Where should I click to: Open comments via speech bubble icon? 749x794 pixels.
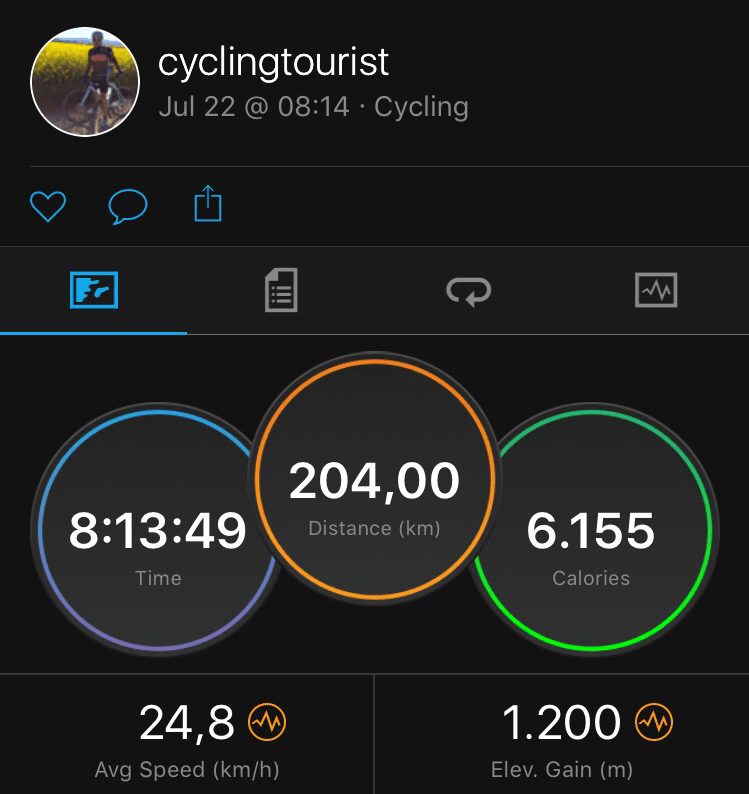[x=127, y=206]
